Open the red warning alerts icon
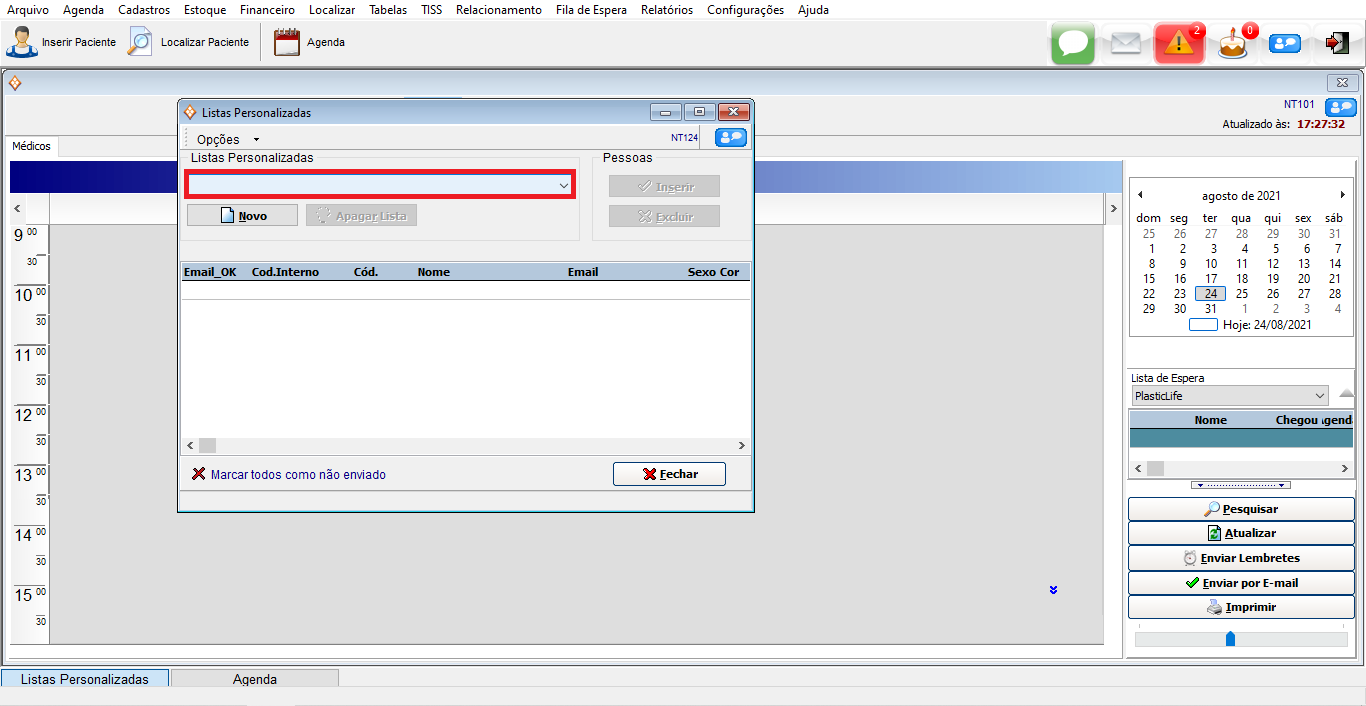 1179,44
